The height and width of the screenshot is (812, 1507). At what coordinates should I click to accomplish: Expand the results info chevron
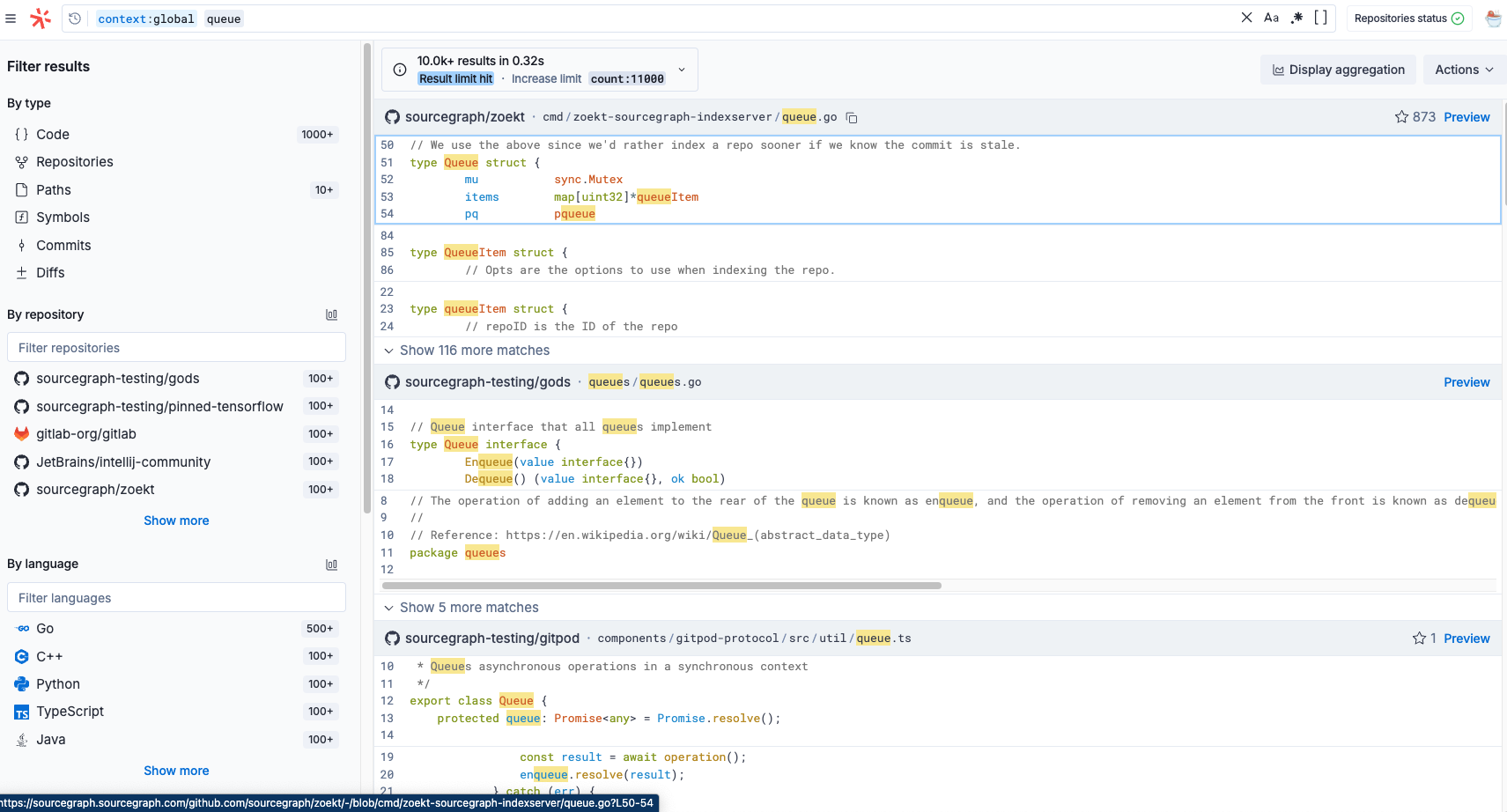click(x=681, y=70)
